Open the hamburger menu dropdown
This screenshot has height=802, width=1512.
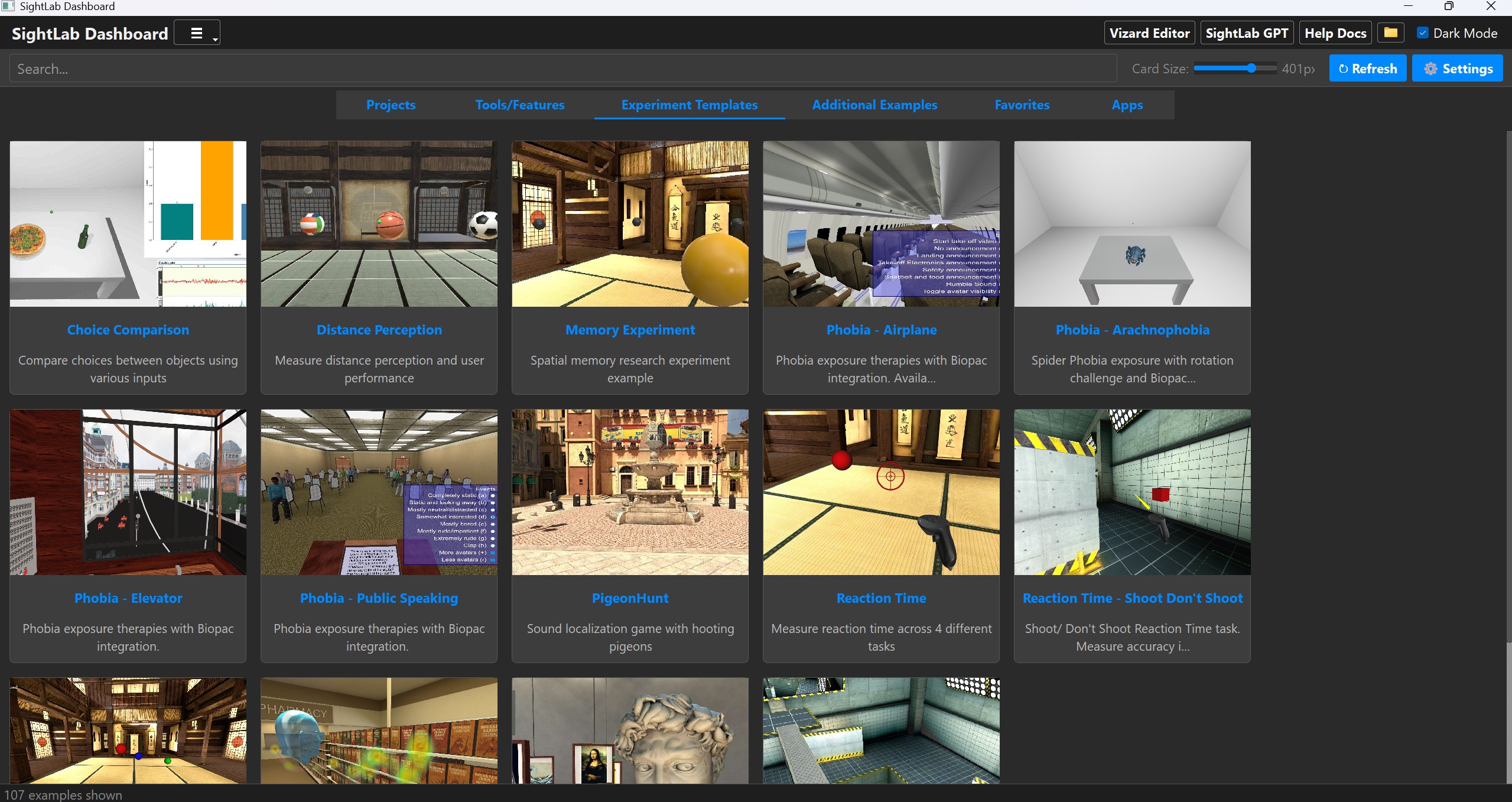click(x=197, y=33)
